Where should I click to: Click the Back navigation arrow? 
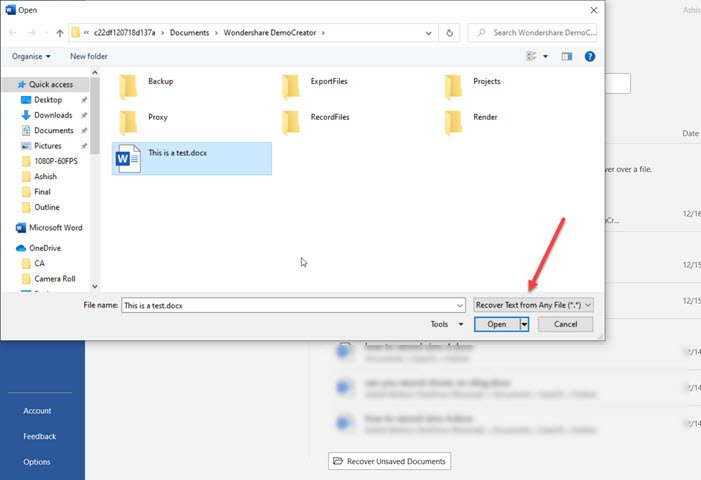pyautogui.click(x=13, y=33)
